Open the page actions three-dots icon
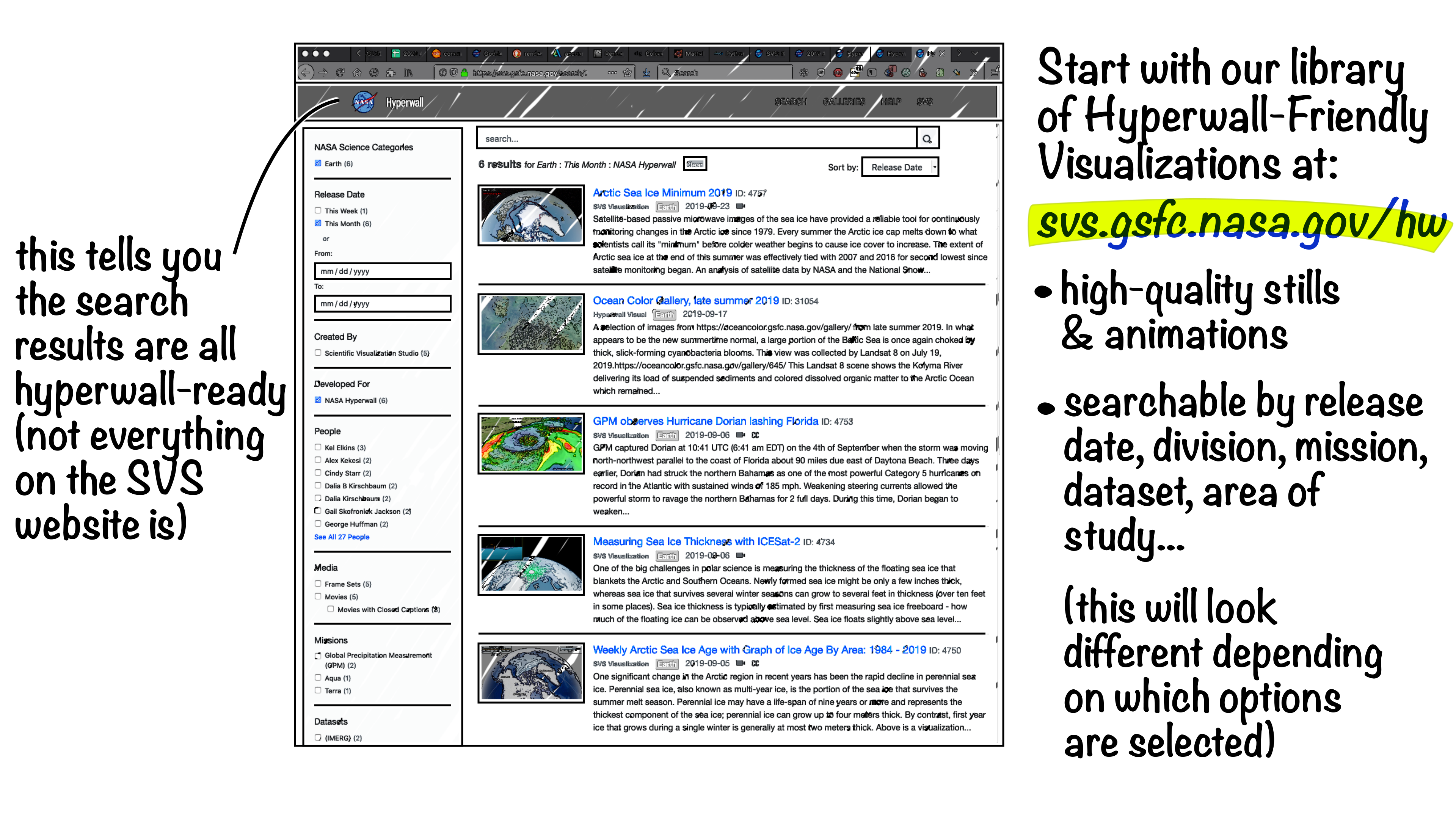The image size is (1456, 819). pyautogui.click(x=612, y=72)
